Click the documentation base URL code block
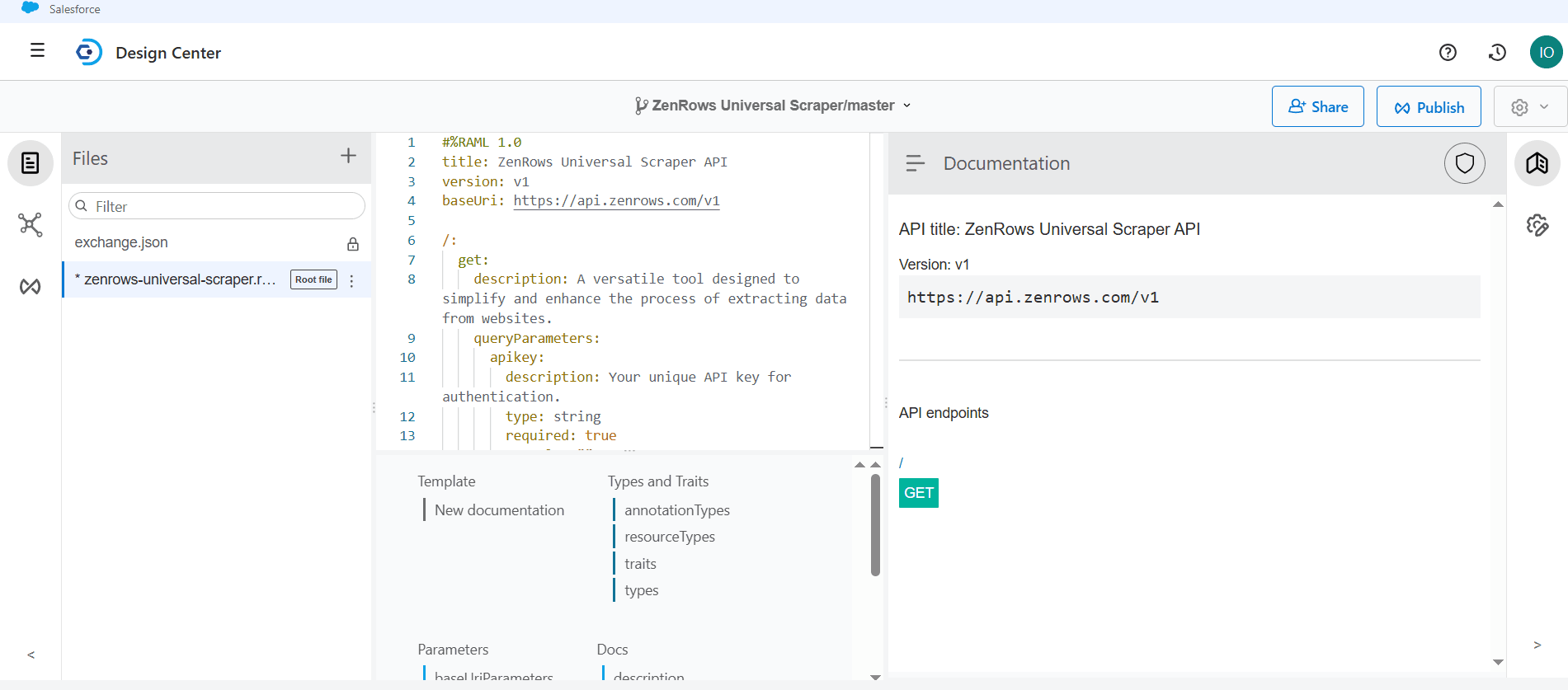This screenshot has width=1568, height=690. 1189,297
